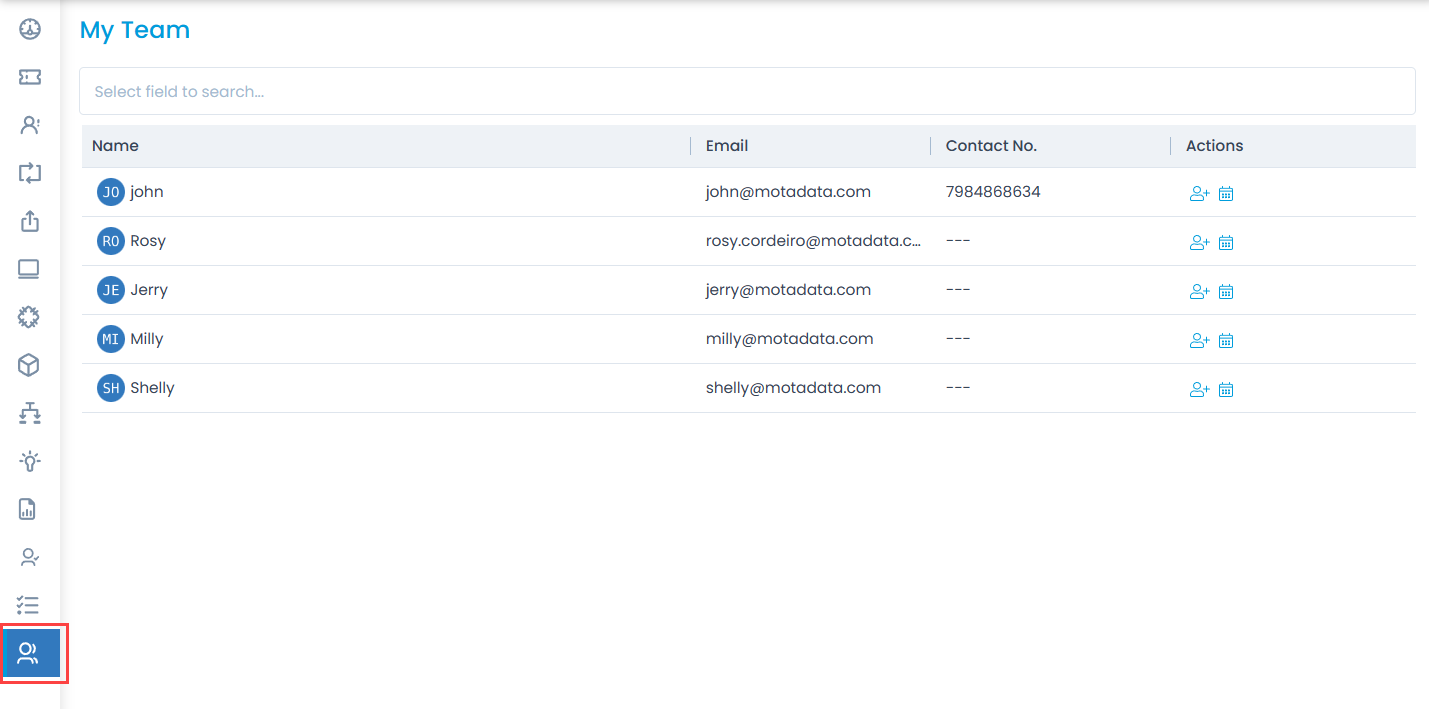Screen dimensions: 1429x709
Task: Click the add-user icon for Jerry
Action: [x=1199, y=292]
